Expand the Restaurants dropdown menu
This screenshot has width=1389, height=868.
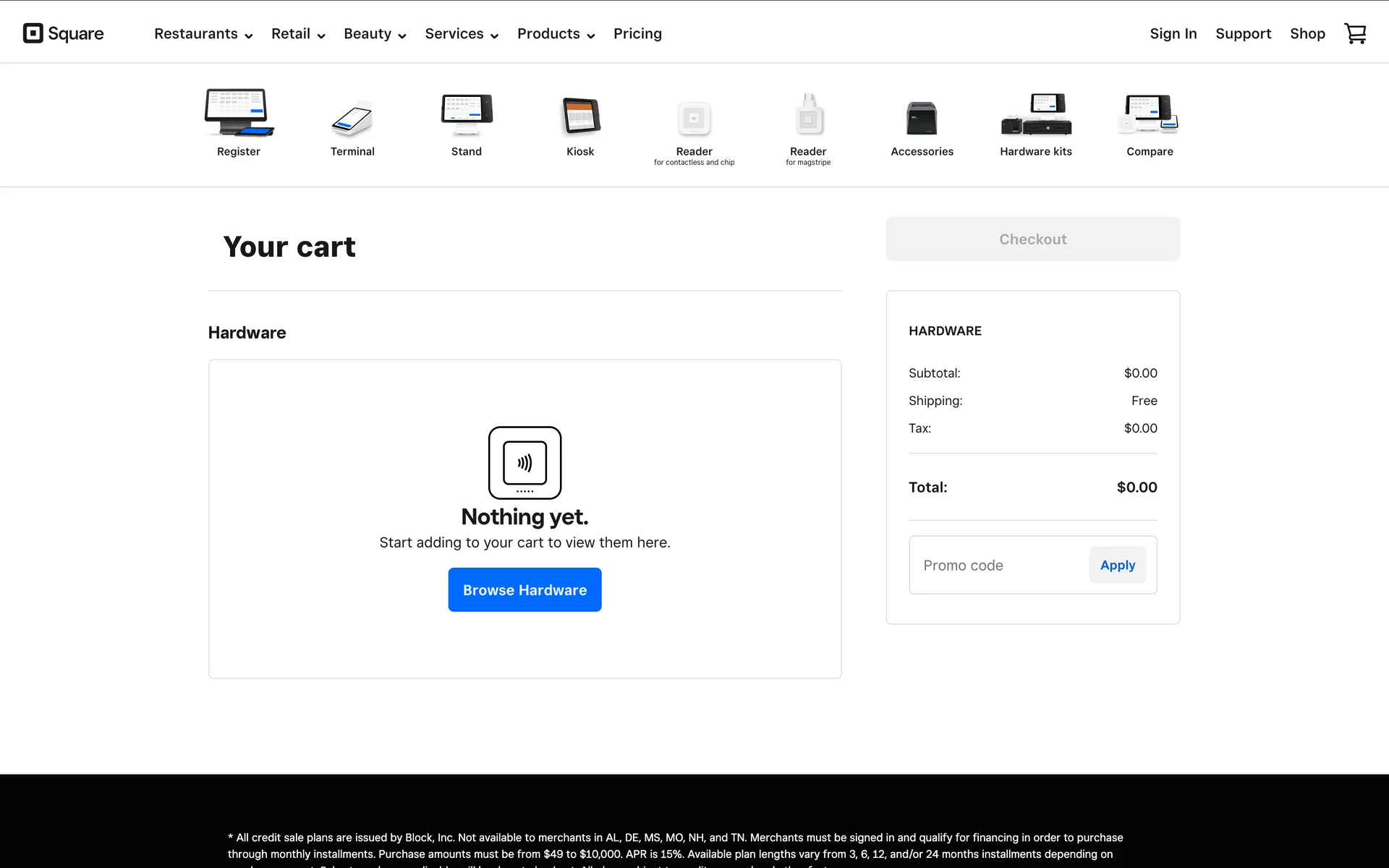pyautogui.click(x=203, y=34)
